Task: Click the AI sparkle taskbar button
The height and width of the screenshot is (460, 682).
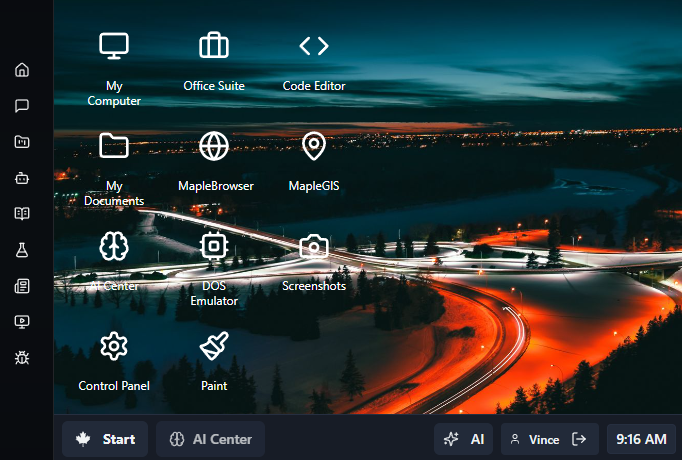Action: coord(464,439)
